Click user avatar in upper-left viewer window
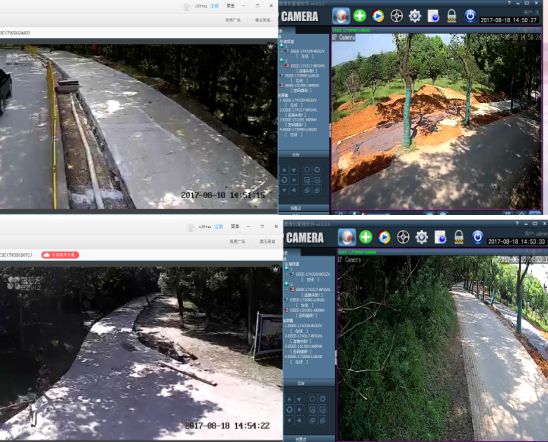This screenshot has width=548, height=442. click(187, 6)
